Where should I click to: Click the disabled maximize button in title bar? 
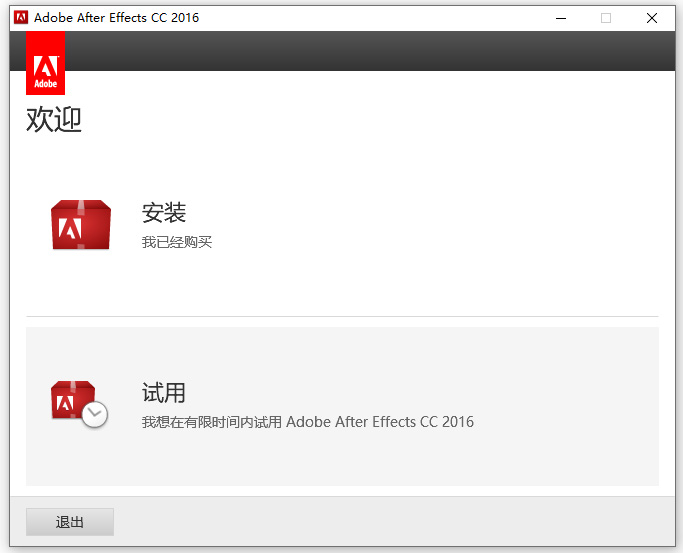[x=606, y=18]
